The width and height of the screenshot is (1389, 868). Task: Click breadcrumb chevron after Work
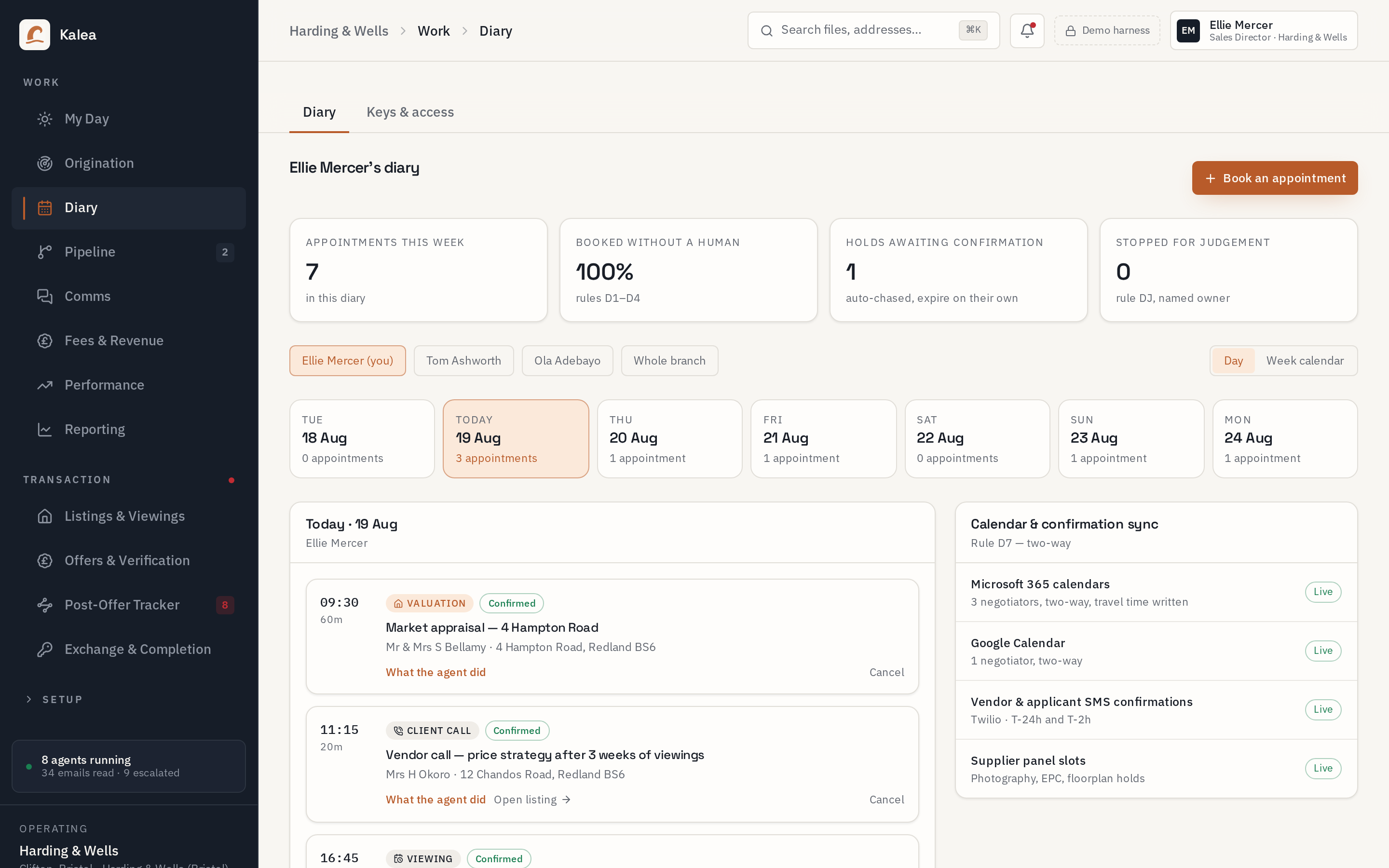(x=464, y=31)
